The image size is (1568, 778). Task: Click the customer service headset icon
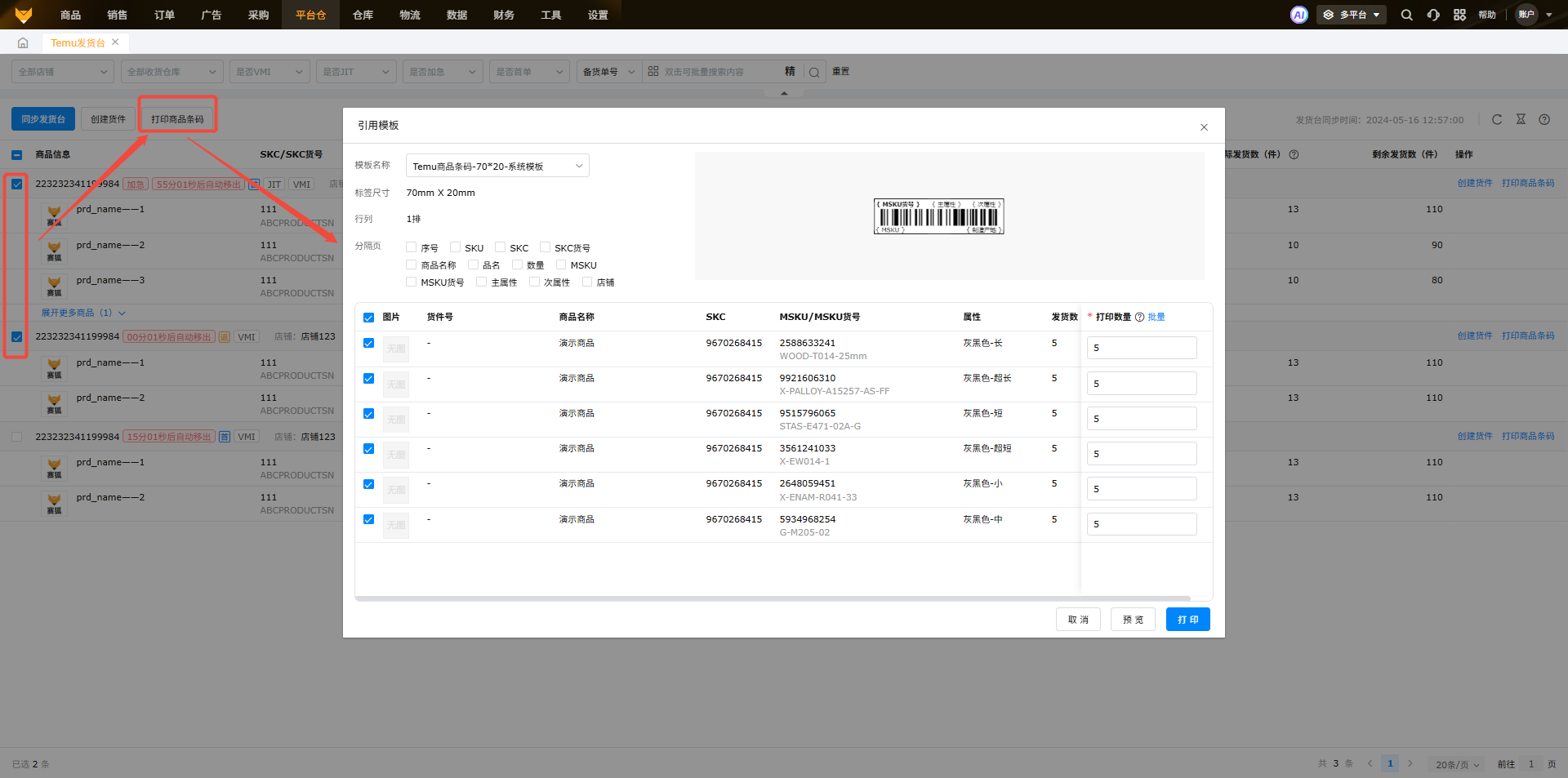point(1433,15)
